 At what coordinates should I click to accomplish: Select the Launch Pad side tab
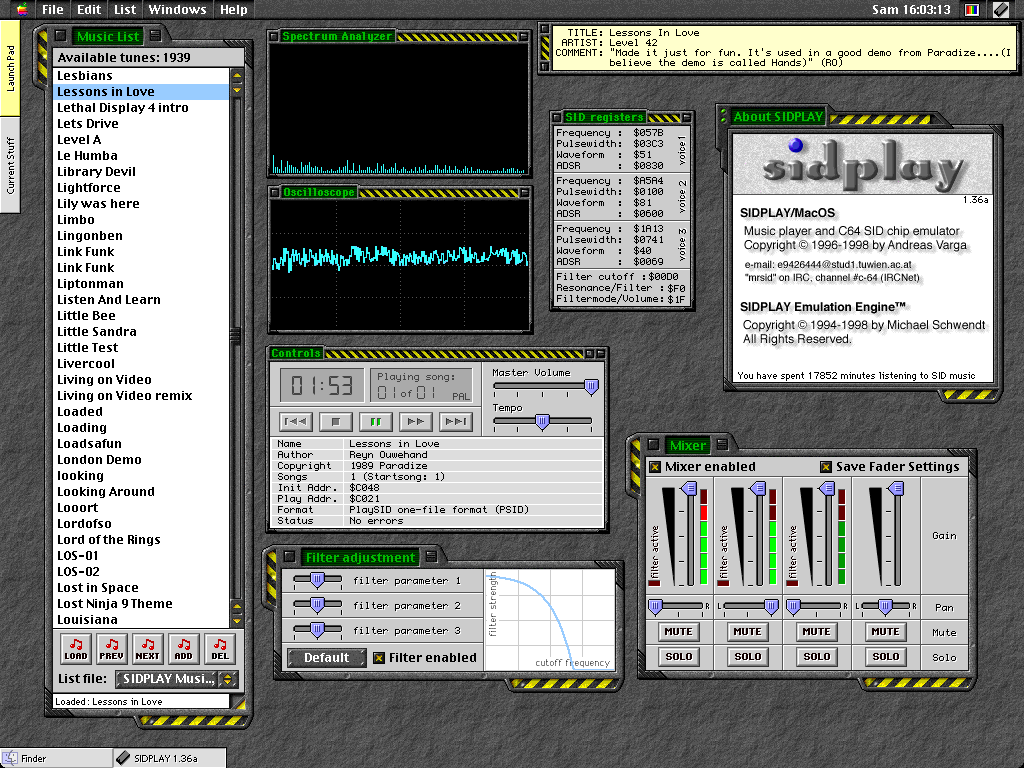tap(10, 68)
